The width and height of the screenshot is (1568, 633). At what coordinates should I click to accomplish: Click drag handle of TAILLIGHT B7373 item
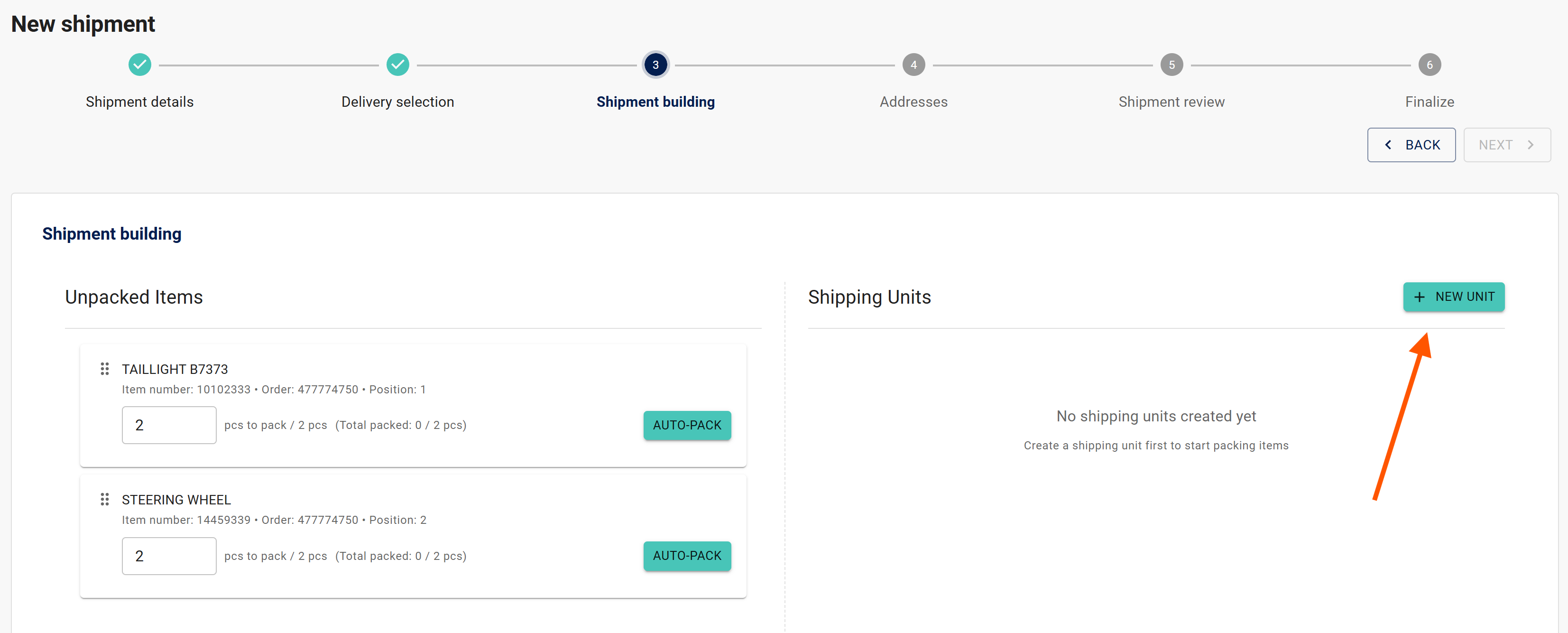(x=105, y=369)
